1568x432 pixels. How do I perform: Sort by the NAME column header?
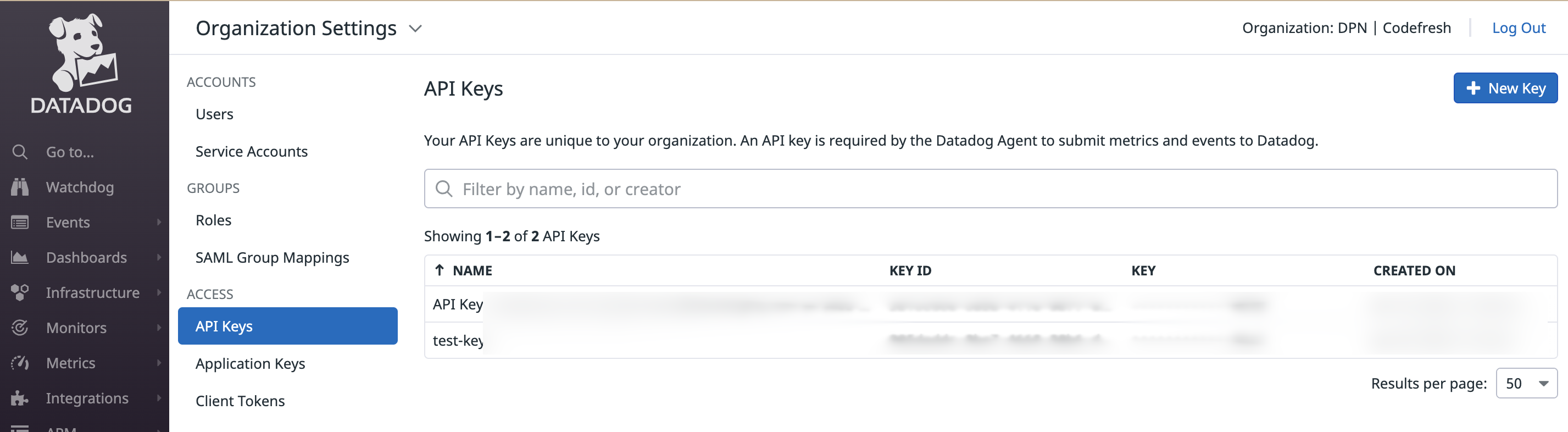(472, 270)
